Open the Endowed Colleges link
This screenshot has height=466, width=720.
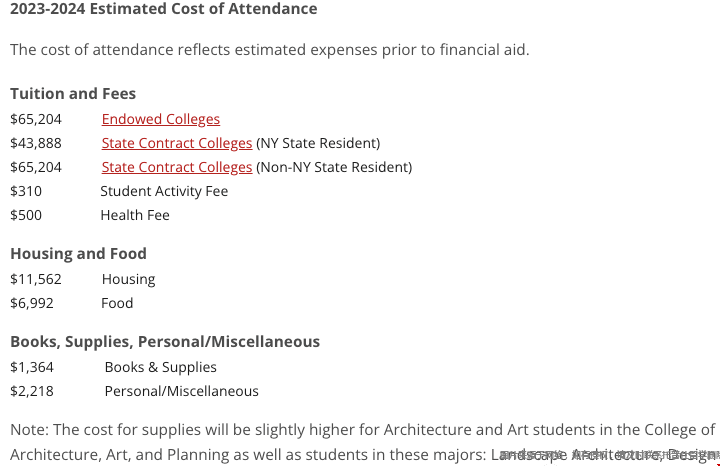[x=160, y=119]
